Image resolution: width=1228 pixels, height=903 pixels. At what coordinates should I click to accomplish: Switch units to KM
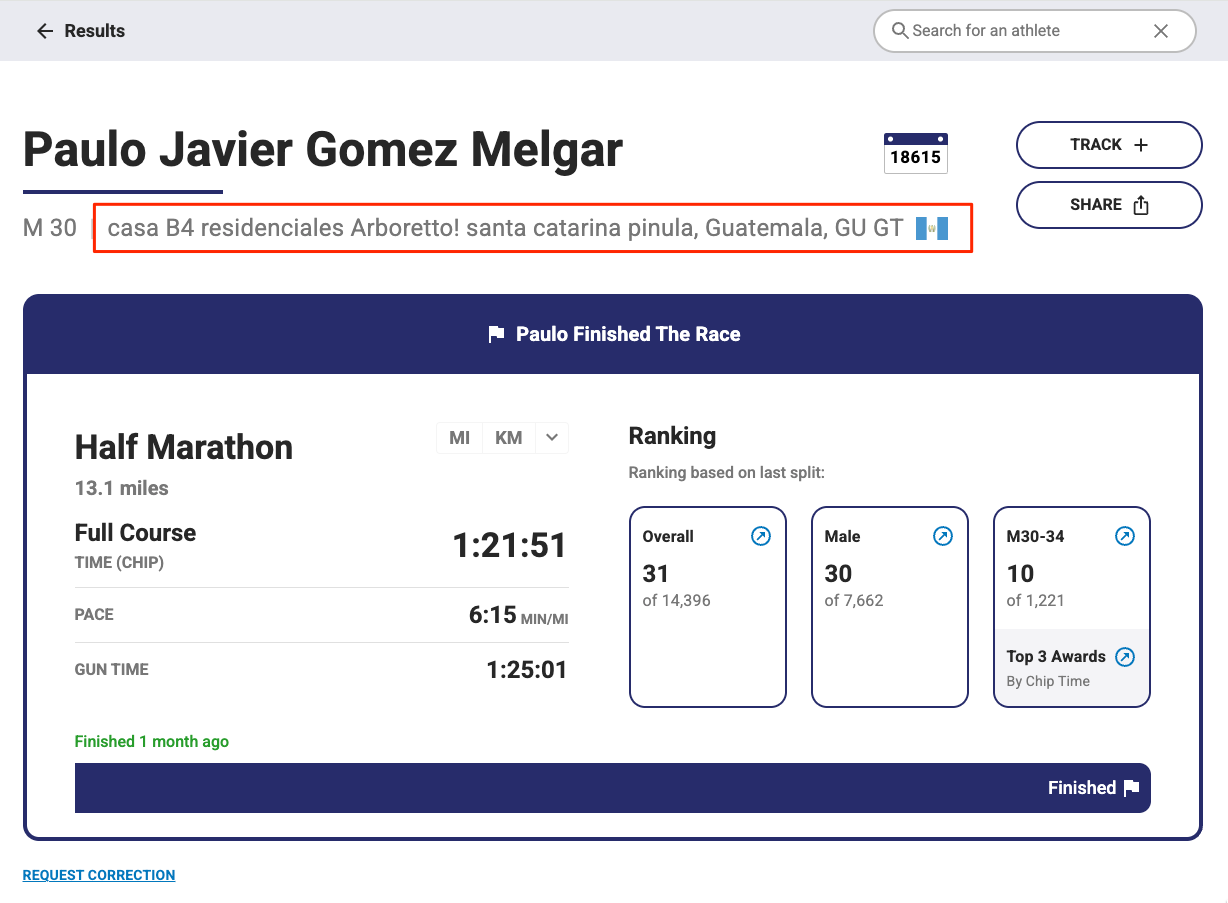[508, 438]
